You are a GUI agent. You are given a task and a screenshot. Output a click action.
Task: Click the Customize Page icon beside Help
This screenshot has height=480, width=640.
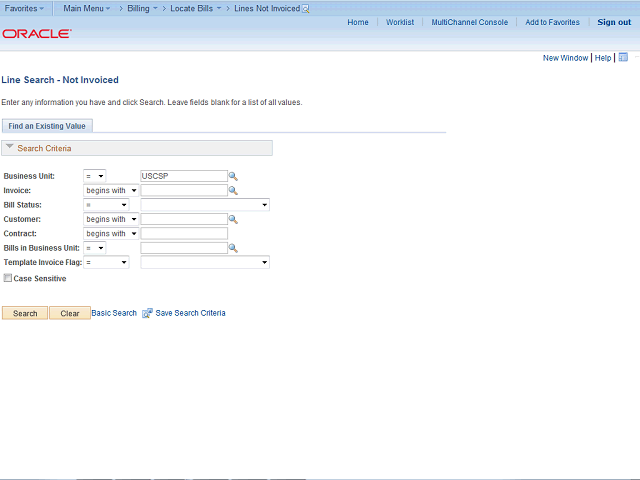(x=623, y=58)
